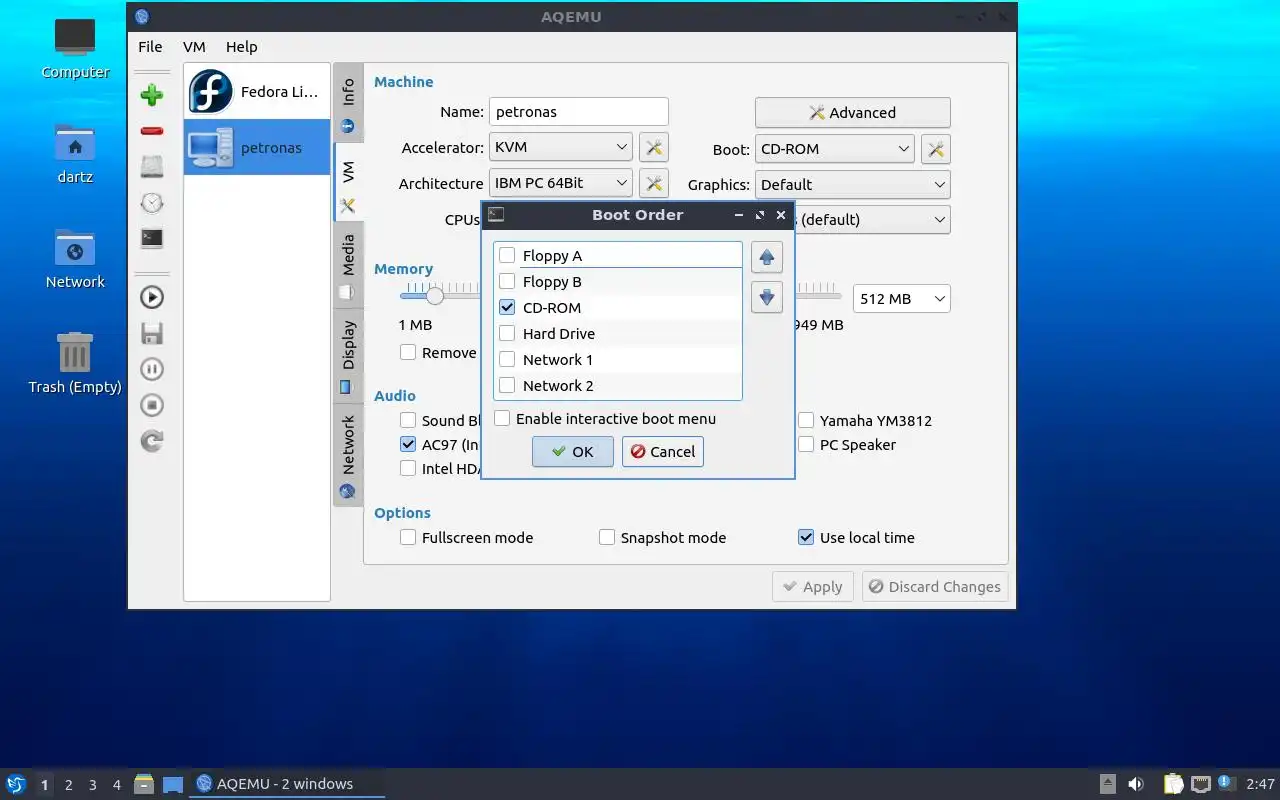Image resolution: width=1280 pixels, height=800 pixels.
Task: Switch to the Media tab
Action: (348, 265)
